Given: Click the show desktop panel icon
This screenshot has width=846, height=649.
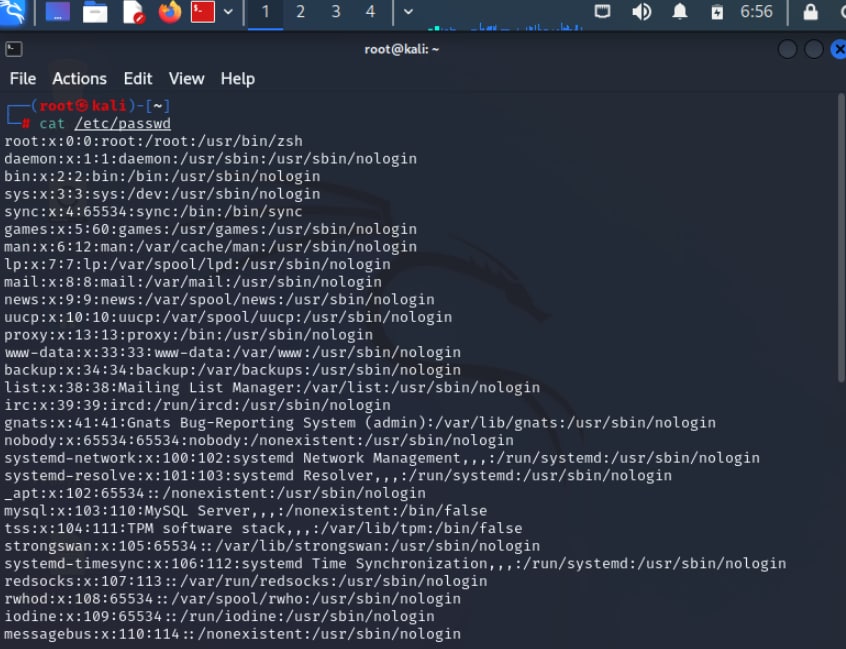Looking at the screenshot, I should [x=58, y=12].
